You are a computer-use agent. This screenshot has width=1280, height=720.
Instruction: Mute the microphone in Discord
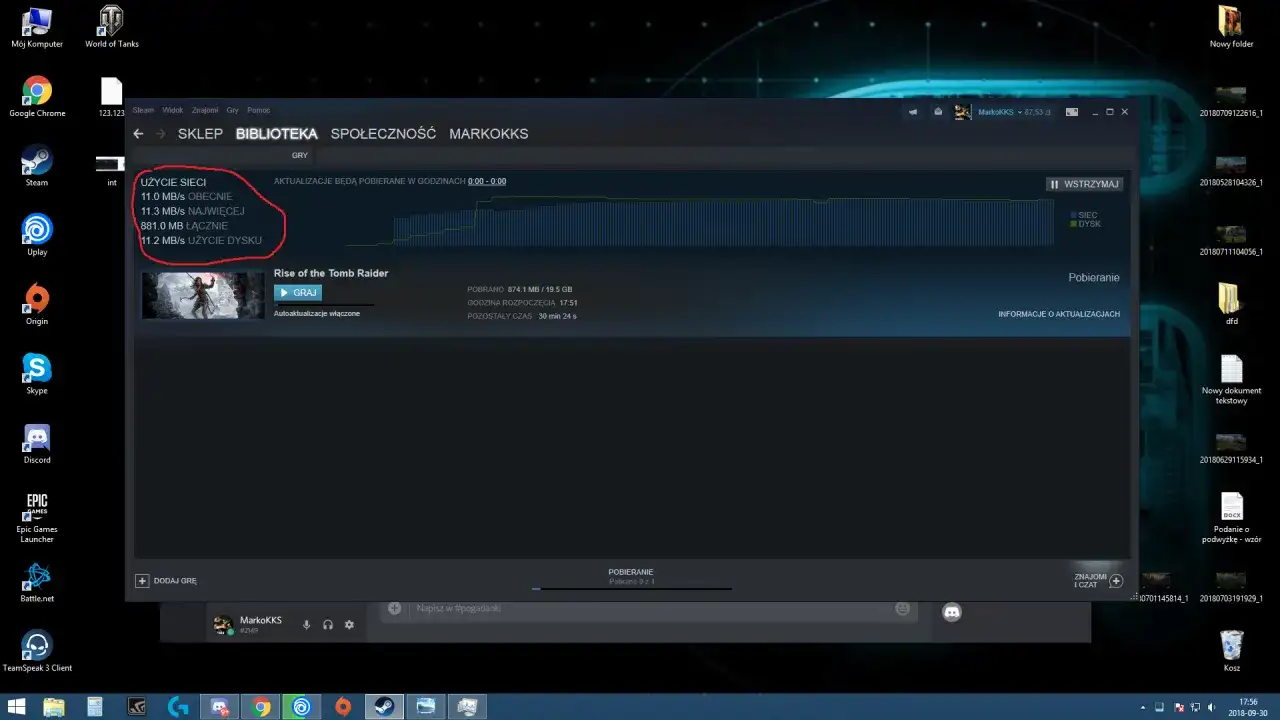click(306, 624)
